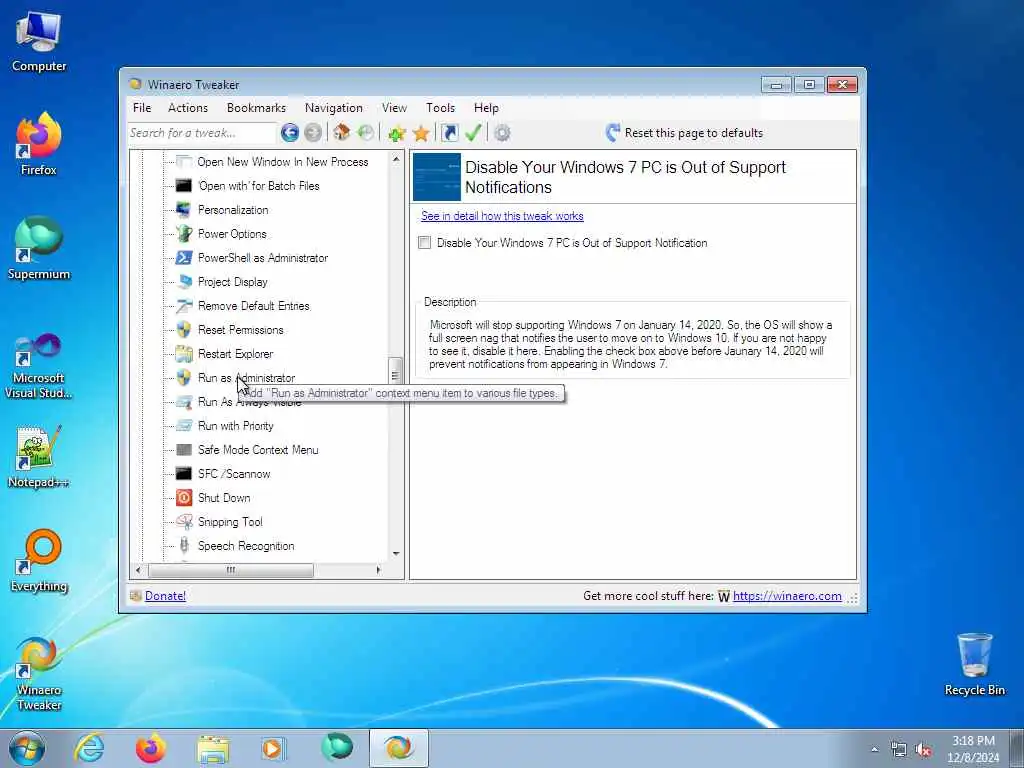Open See in detail how this tweak works
Viewport: 1024px width, 768px height.
[x=502, y=216]
